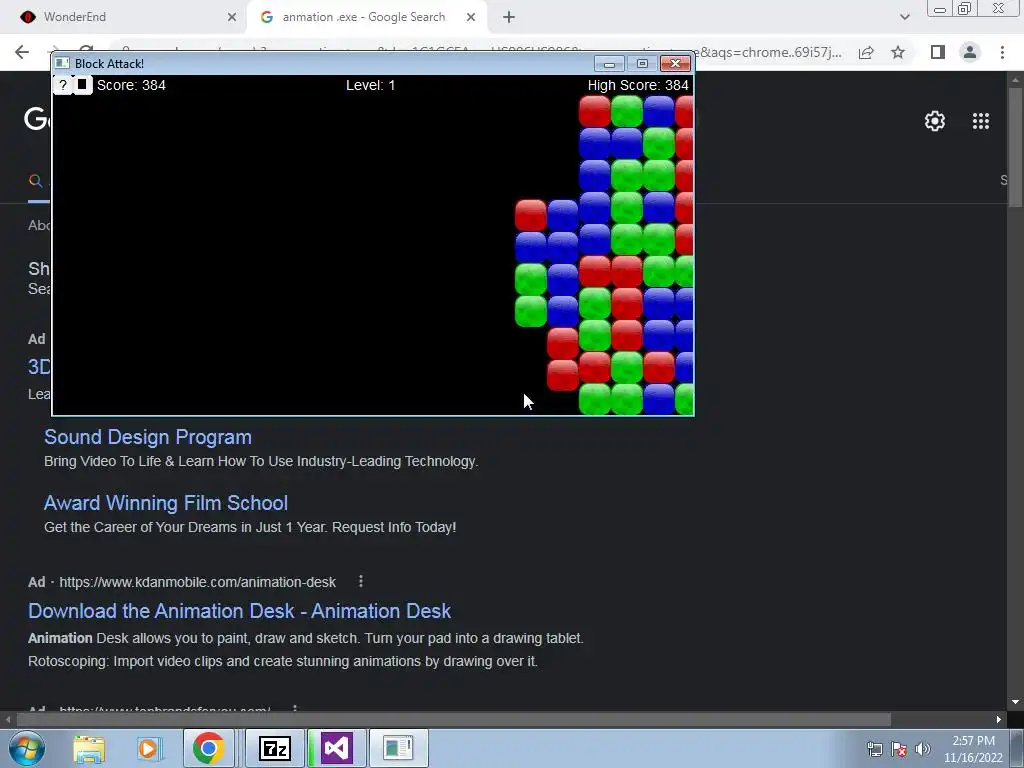
Task: Open Chrome's side panel icon
Action: 938,52
